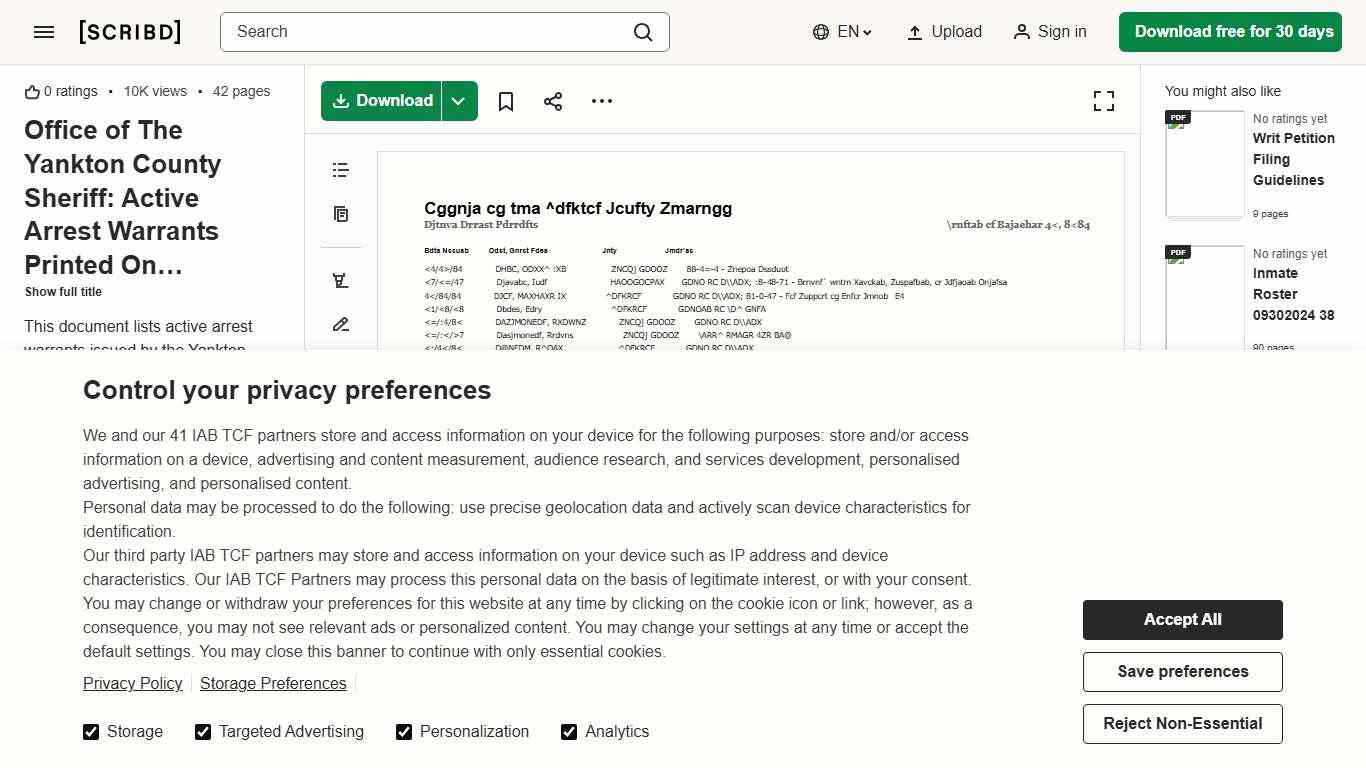Open the Download options dropdown arrow
The height and width of the screenshot is (768, 1366).
click(x=459, y=101)
